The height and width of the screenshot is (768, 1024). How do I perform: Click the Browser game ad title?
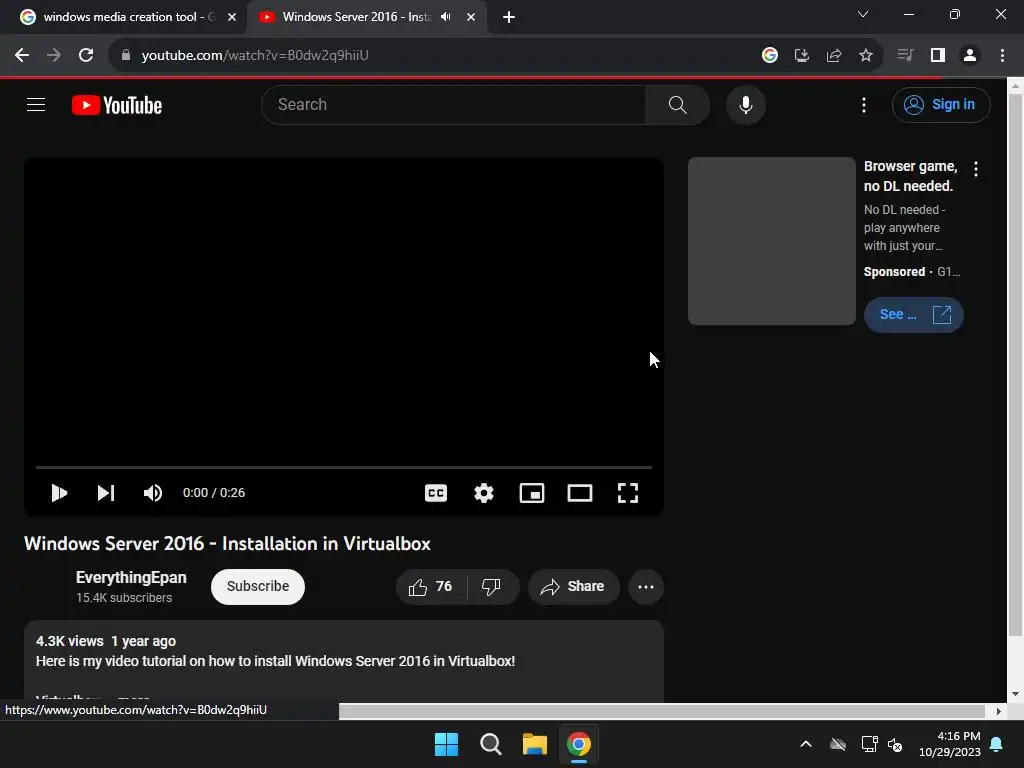pyautogui.click(x=910, y=176)
